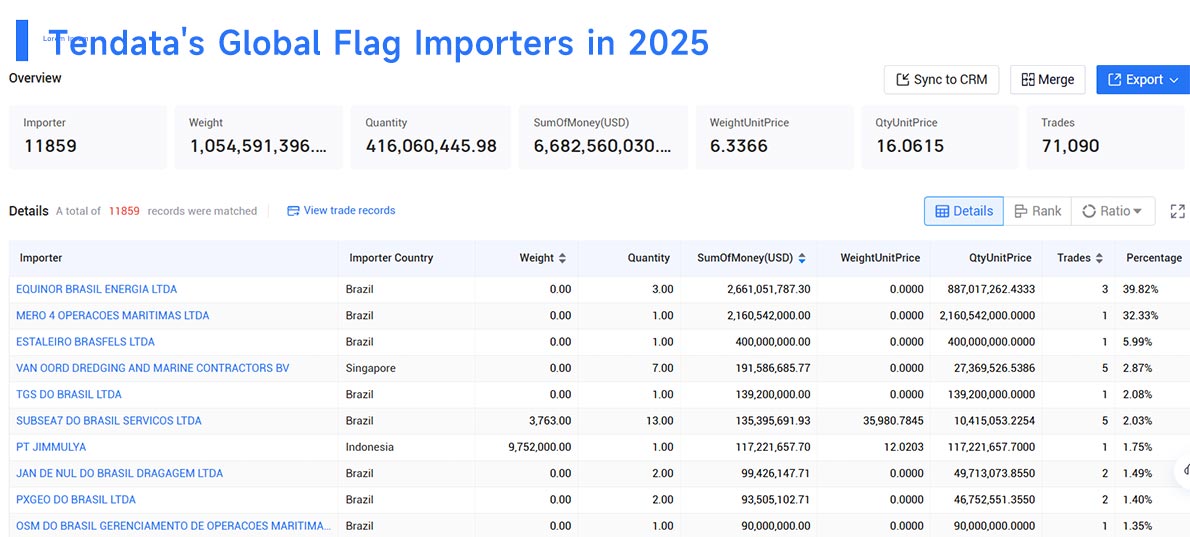Click the Merge button

1047,80
